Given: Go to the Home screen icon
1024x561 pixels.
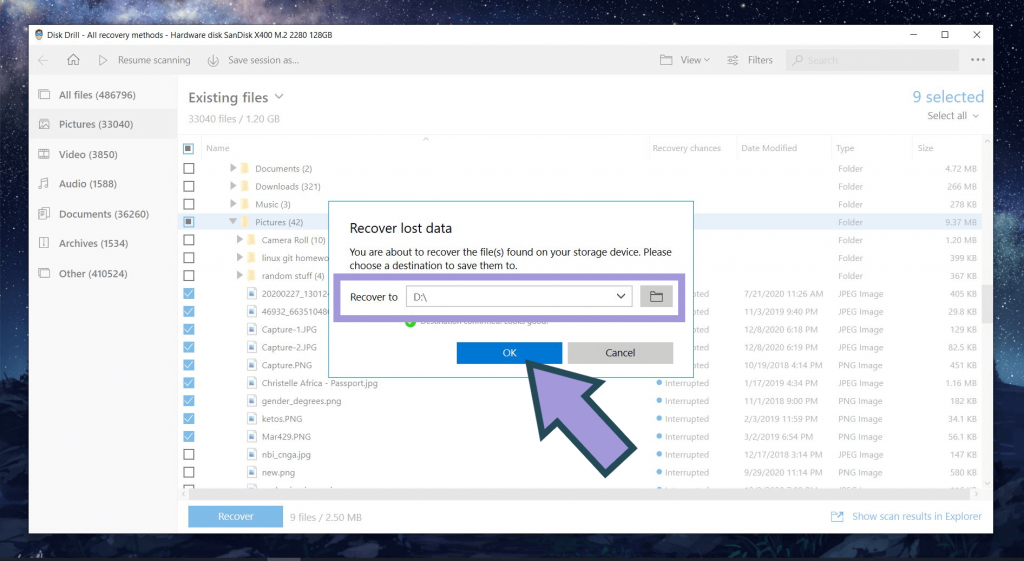Looking at the screenshot, I should [x=73, y=59].
